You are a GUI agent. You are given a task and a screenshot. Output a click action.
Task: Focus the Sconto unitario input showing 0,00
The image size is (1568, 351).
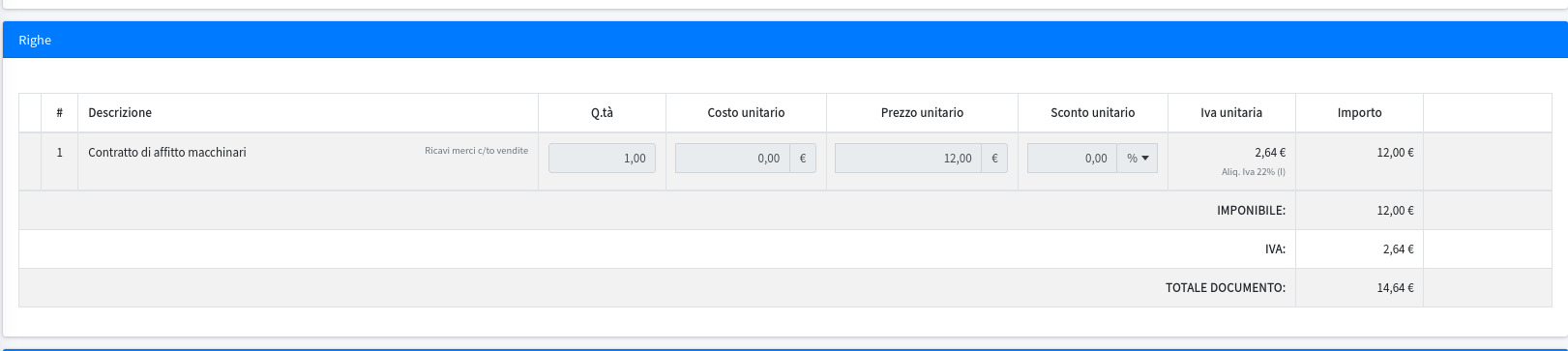coord(1072,159)
